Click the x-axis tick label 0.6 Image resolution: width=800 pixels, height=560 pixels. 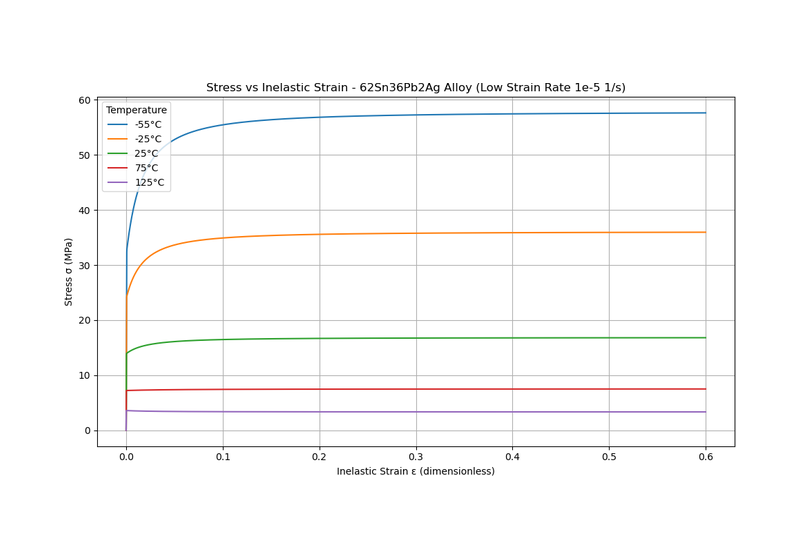706,457
